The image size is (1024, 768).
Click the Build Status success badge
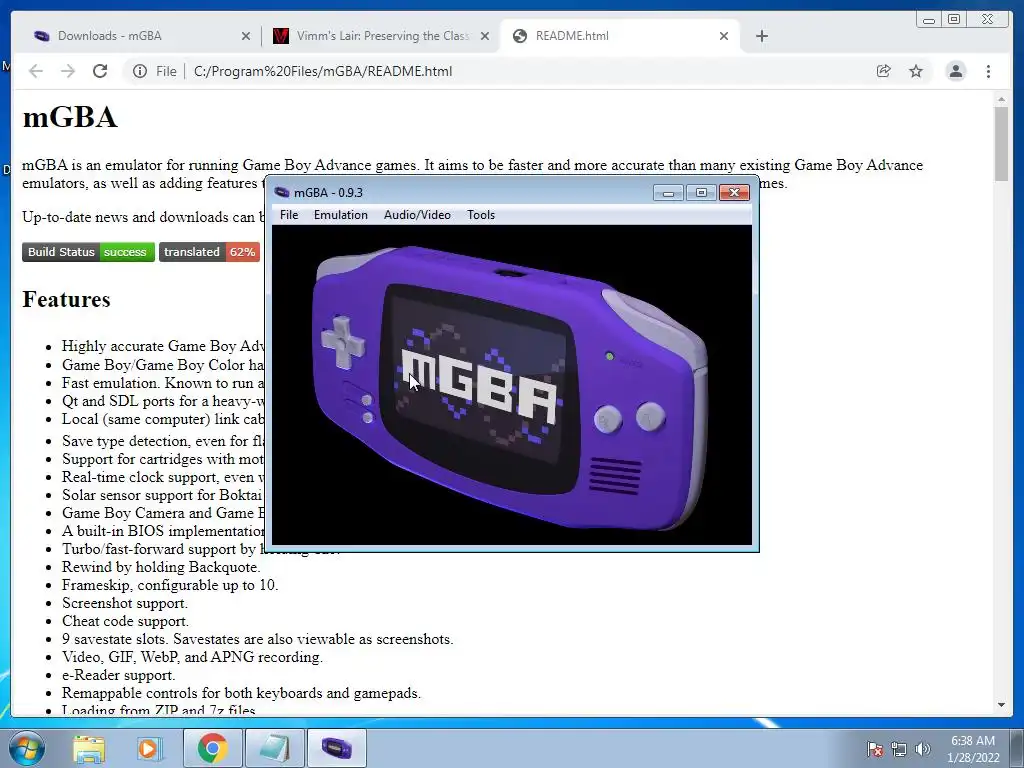click(88, 252)
